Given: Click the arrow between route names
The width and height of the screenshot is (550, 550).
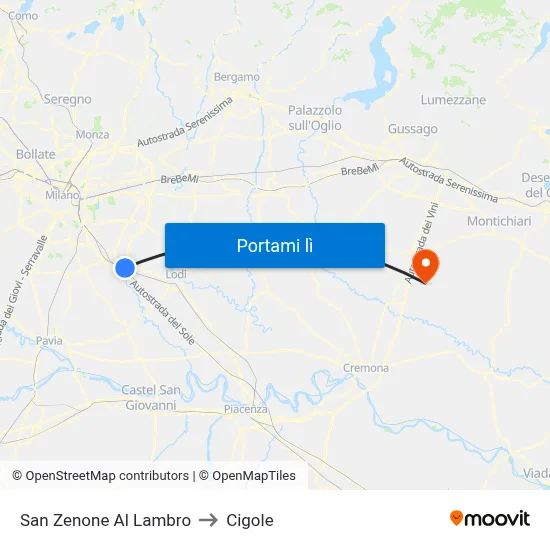Looking at the screenshot, I should 208,520.
